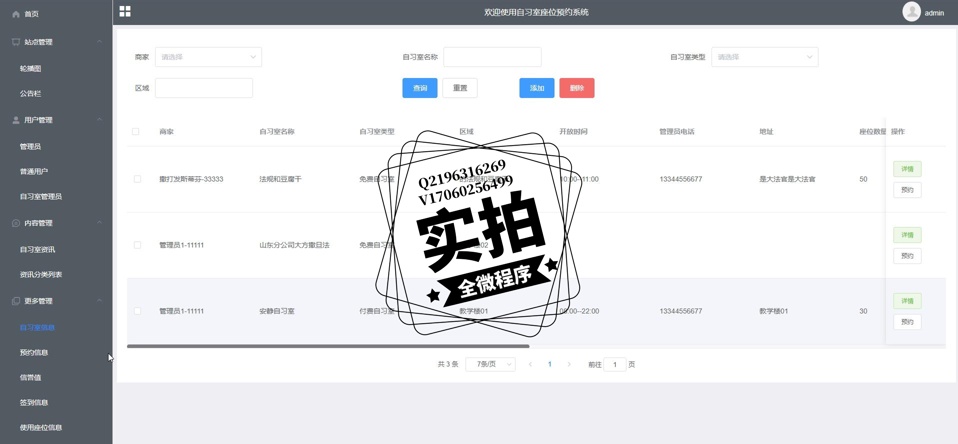Screen dimensions: 958x444
Task: Toggle the select-all checkbox in table header
Action: pos(136,131)
